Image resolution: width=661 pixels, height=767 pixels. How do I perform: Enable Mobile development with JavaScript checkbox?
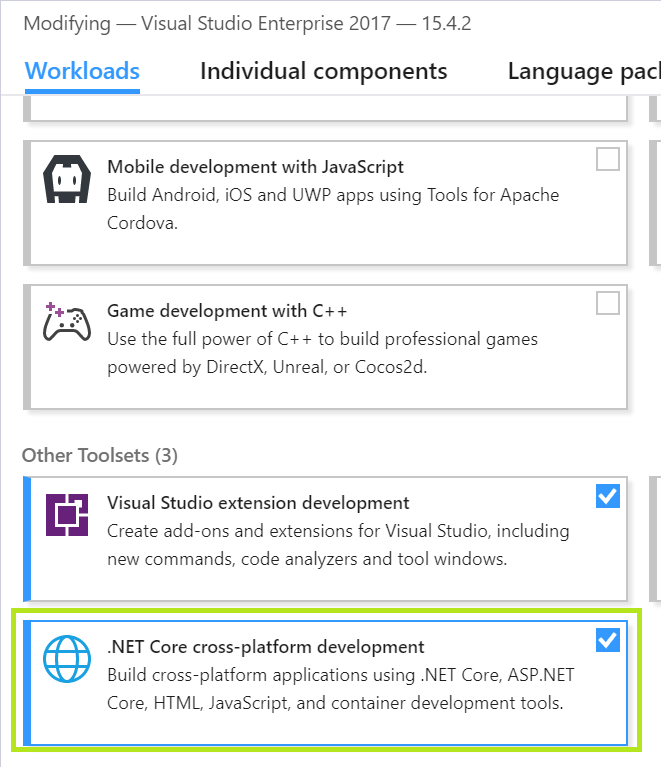point(608,159)
